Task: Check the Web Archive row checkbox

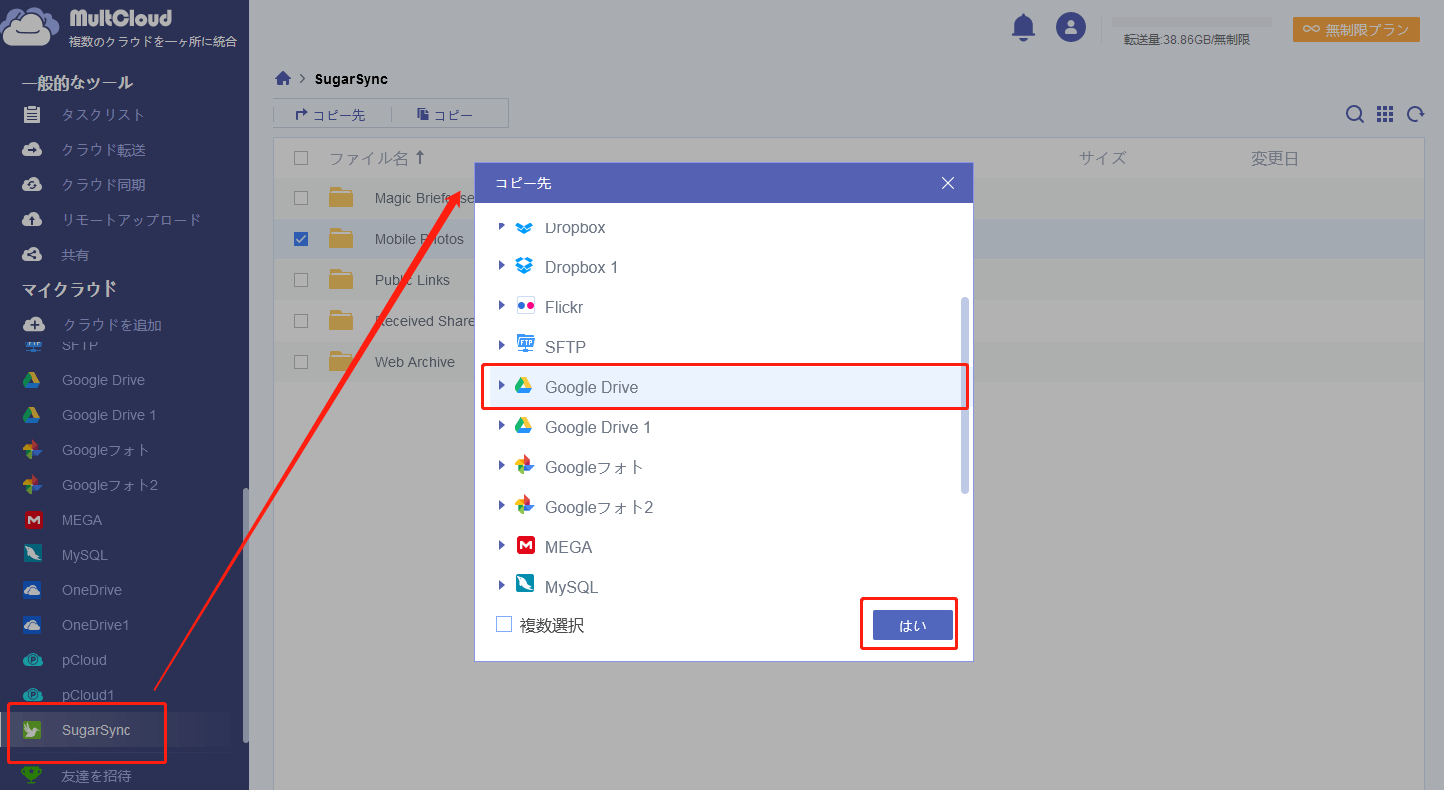Action: click(x=301, y=362)
